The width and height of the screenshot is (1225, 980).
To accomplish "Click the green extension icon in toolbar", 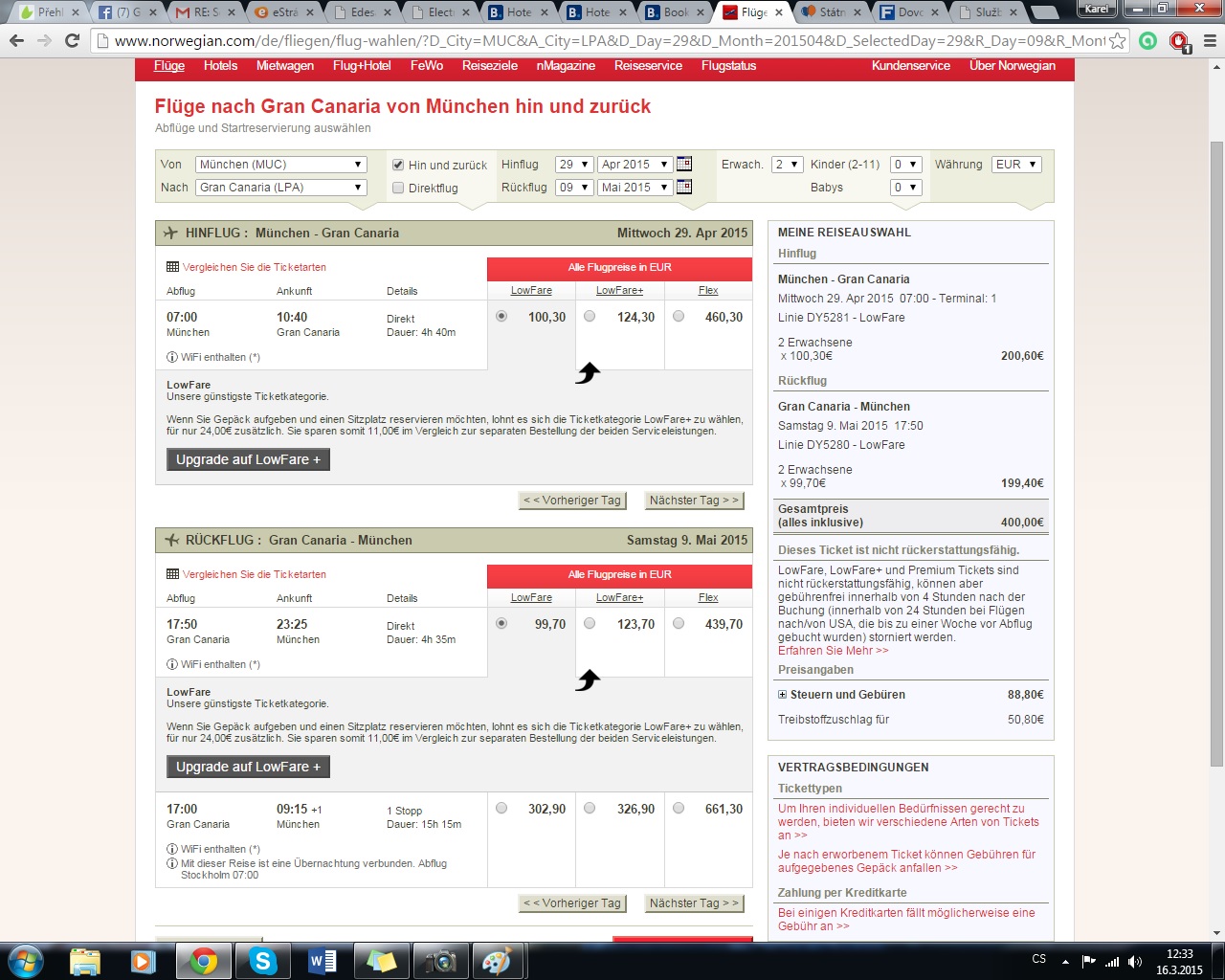I will pos(1148,41).
